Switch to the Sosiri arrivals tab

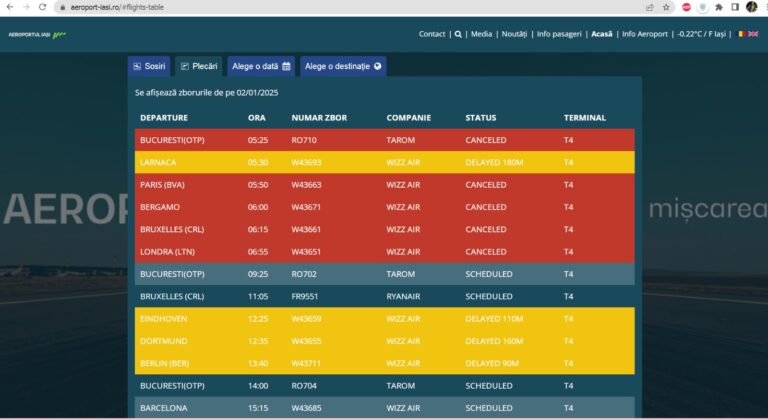tap(149, 66)
